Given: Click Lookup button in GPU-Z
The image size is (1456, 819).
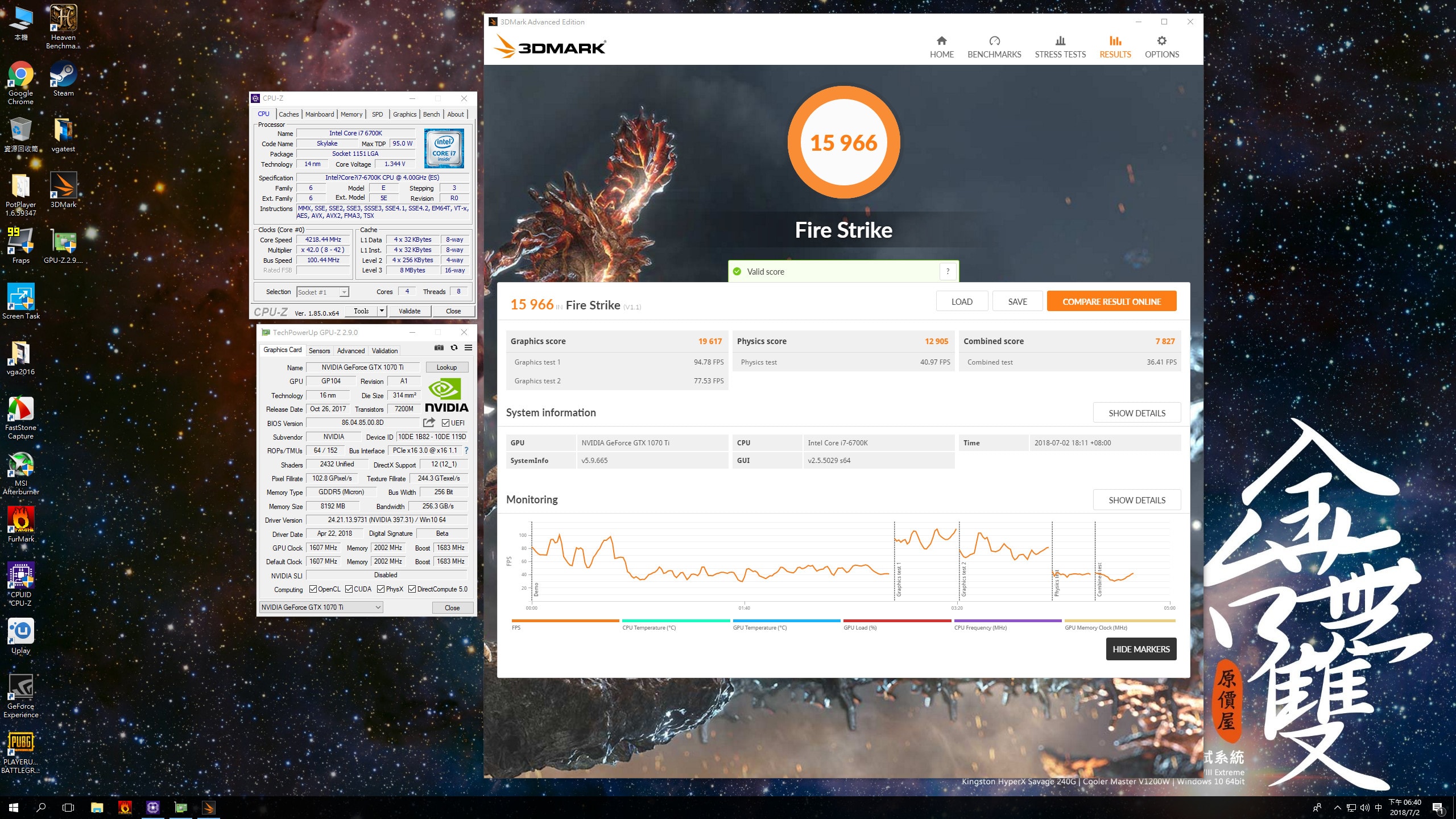Looking at the screenshot, I should tap(446, 367).
